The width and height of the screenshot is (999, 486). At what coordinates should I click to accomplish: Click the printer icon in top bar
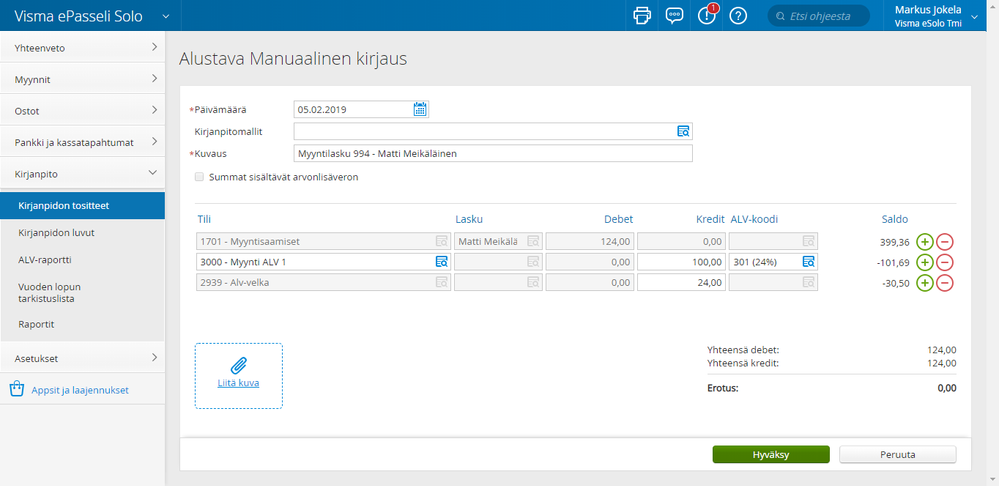point(642,16)
